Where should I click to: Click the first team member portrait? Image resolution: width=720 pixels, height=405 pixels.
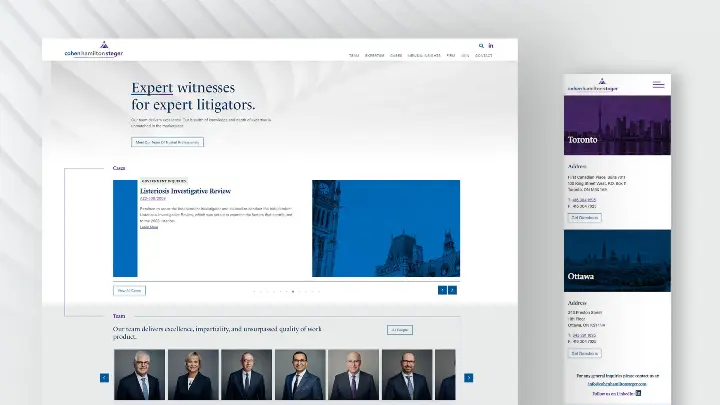[139, 375]
